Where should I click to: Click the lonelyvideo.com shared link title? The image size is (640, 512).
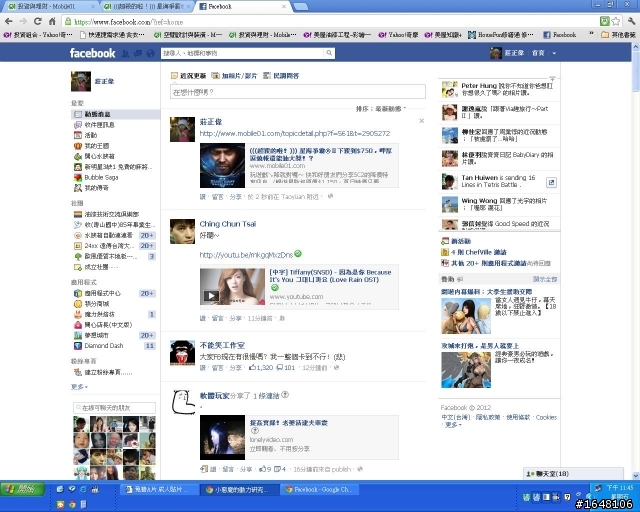pos(289,423)
